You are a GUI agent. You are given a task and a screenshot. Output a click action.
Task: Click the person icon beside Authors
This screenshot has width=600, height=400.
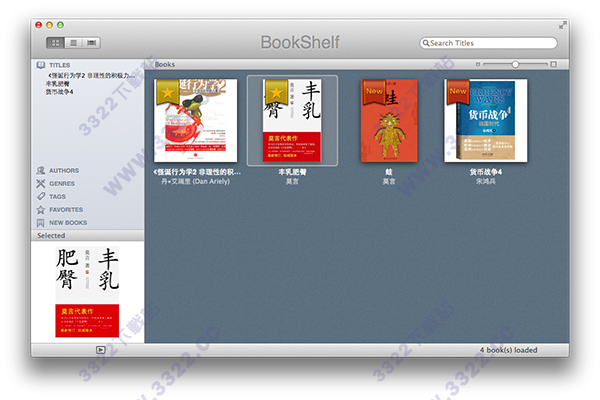41,170
